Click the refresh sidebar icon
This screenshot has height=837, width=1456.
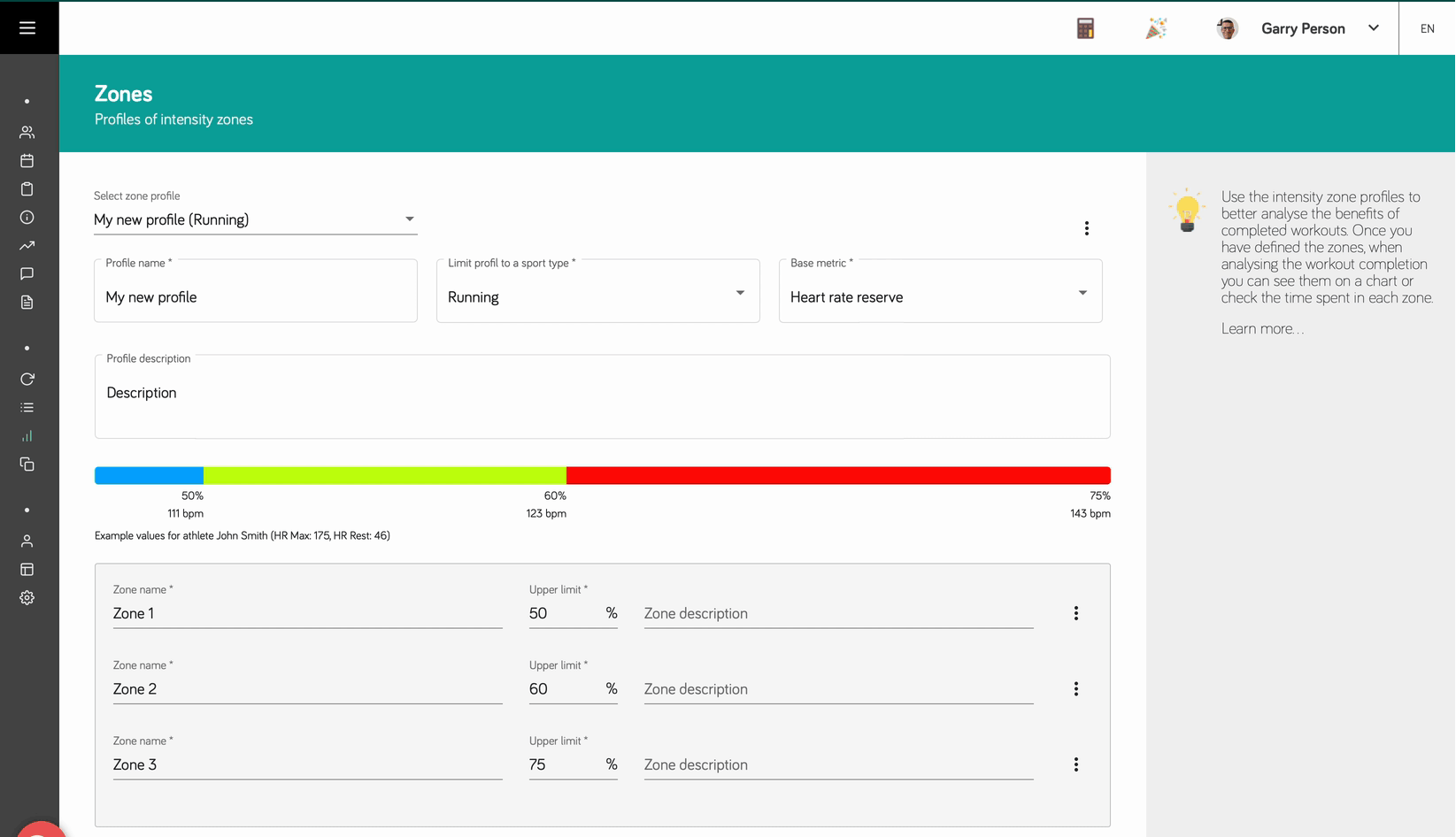pyautogui.click(x=27, y=380)
